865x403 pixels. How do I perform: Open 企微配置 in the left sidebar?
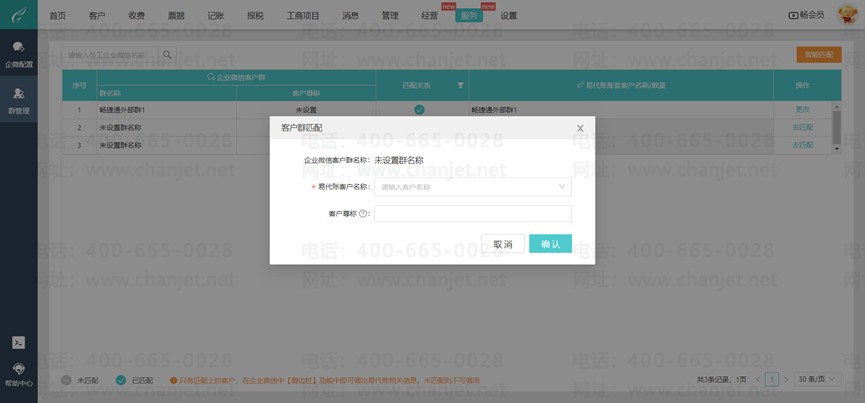(x=19, y=53)
